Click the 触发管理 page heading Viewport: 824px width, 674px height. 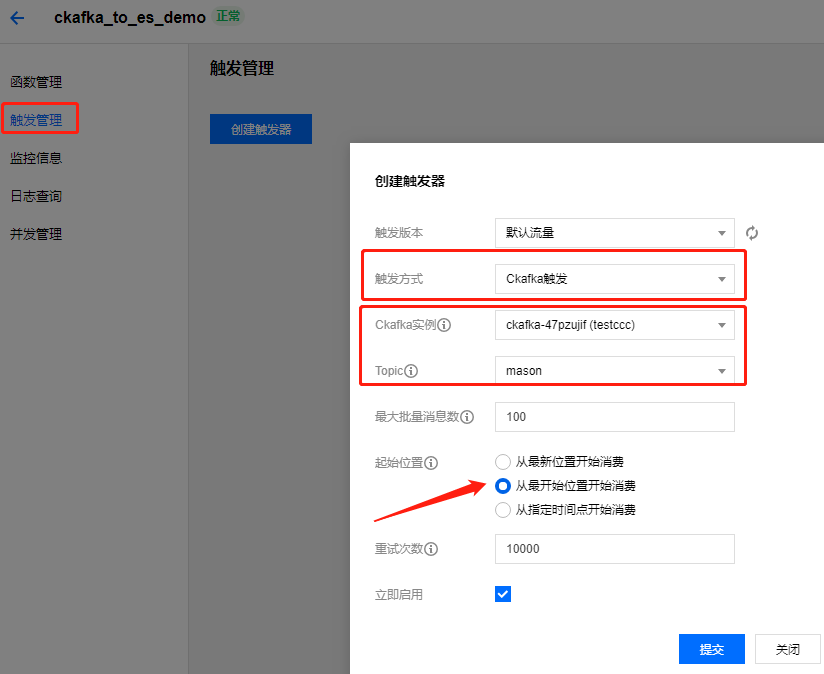[x=242, y=68]
